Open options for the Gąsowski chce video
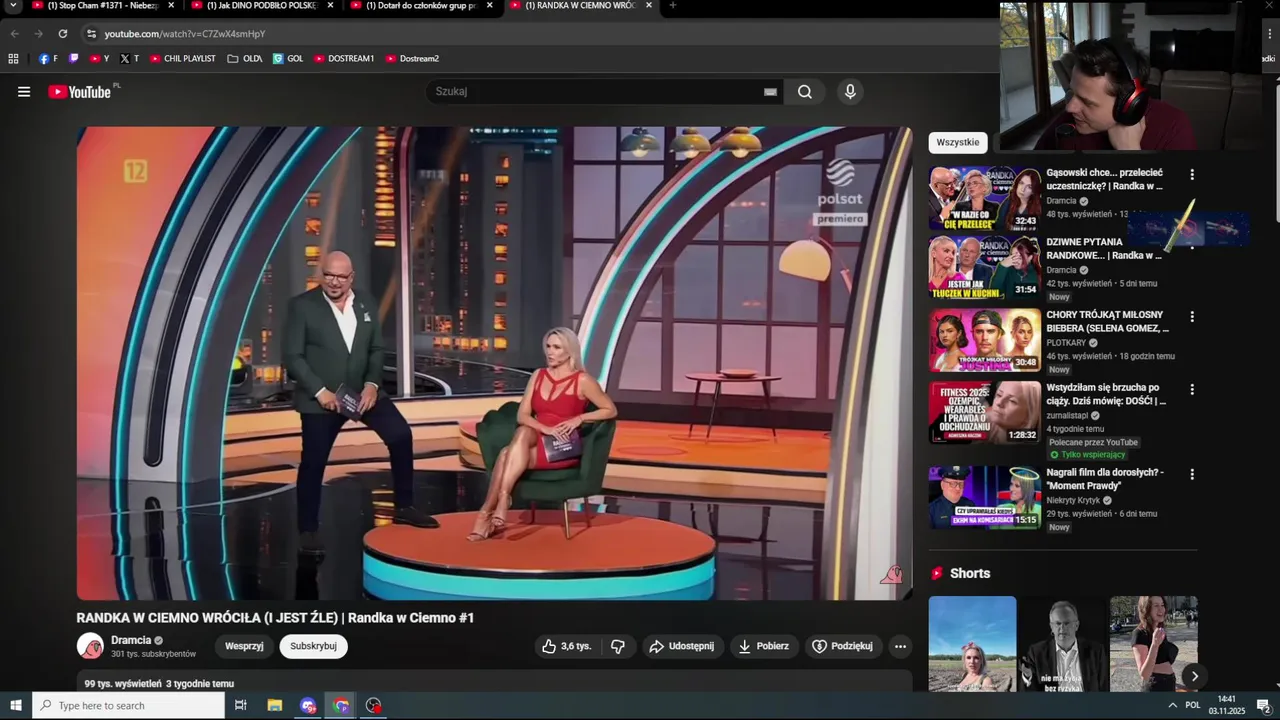This screenshot has width=1280, height=720. click(1191, 174)
